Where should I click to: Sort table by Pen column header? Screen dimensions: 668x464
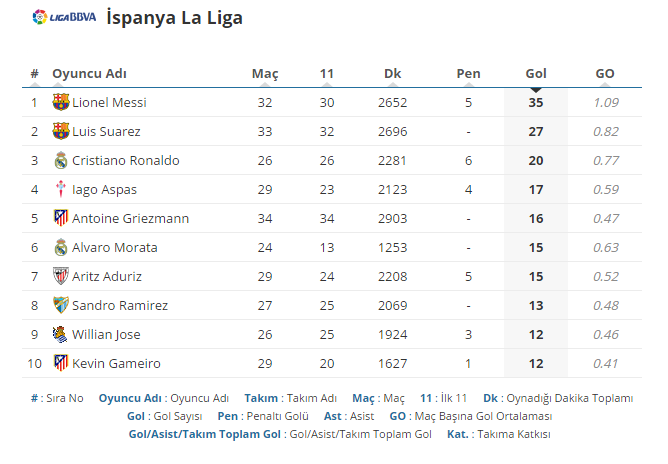[x=468, y=74]
